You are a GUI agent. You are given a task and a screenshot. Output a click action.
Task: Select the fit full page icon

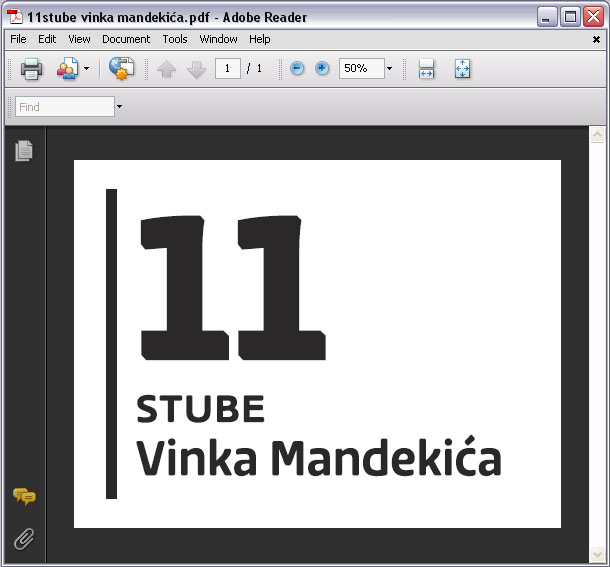point(462,69)
